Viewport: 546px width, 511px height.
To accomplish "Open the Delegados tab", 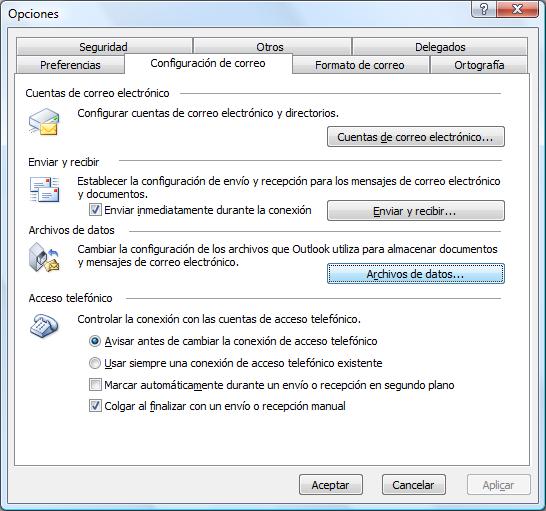I will 440,47.
